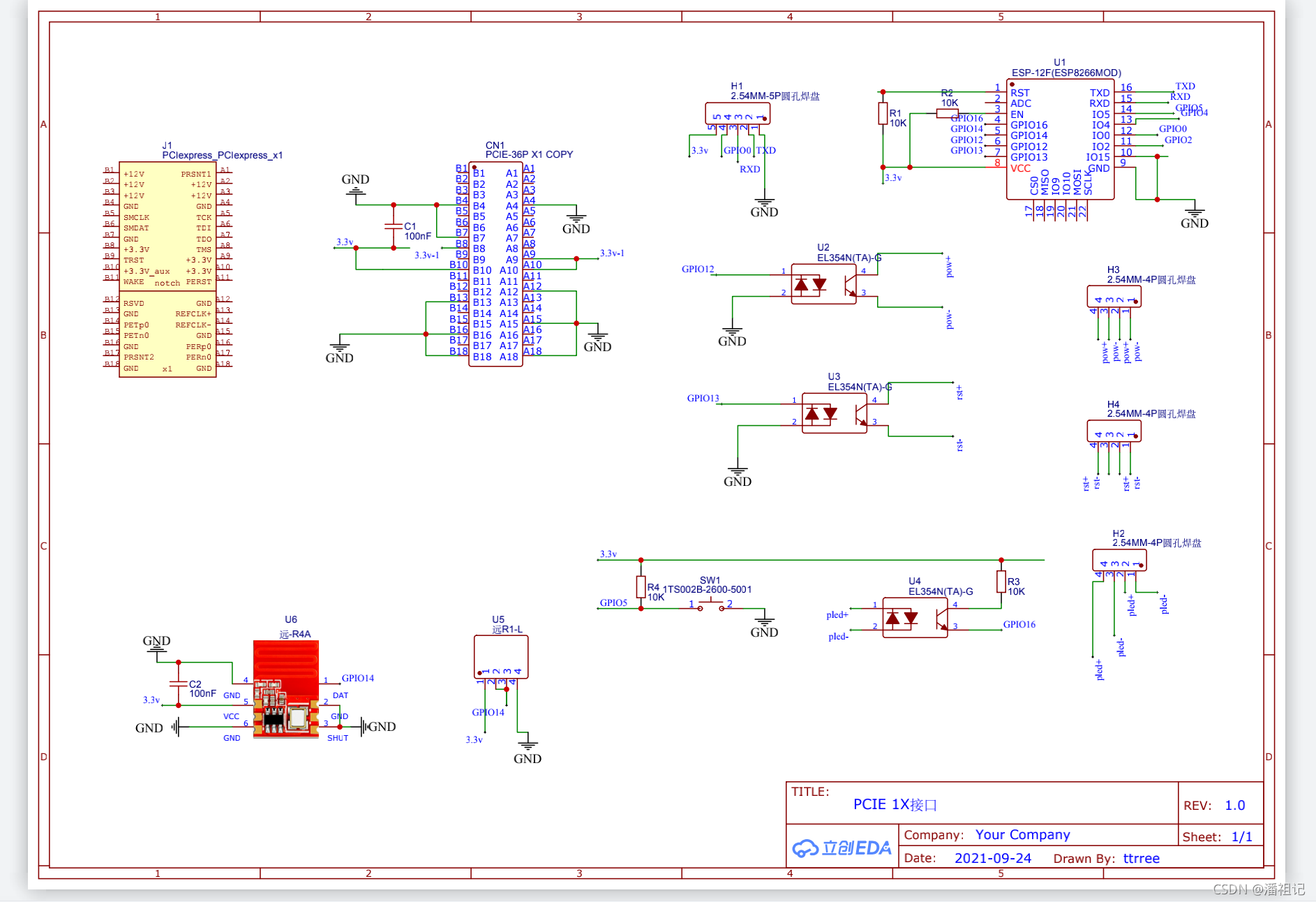Image resolution: width=1316 pixels, height=902 pixels.
Task: Select the H2 four-pin header symbol
Action: click(x=1119, y=560)
